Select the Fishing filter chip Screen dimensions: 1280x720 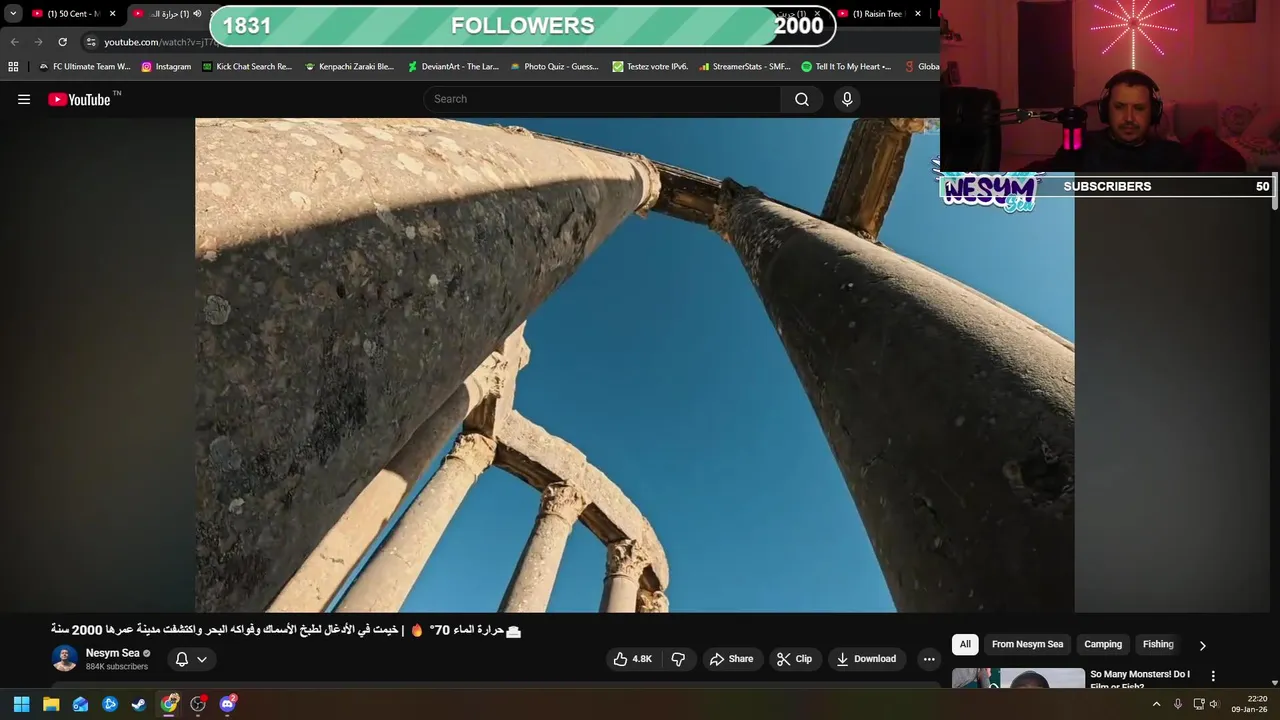[x=1158, y=644]
